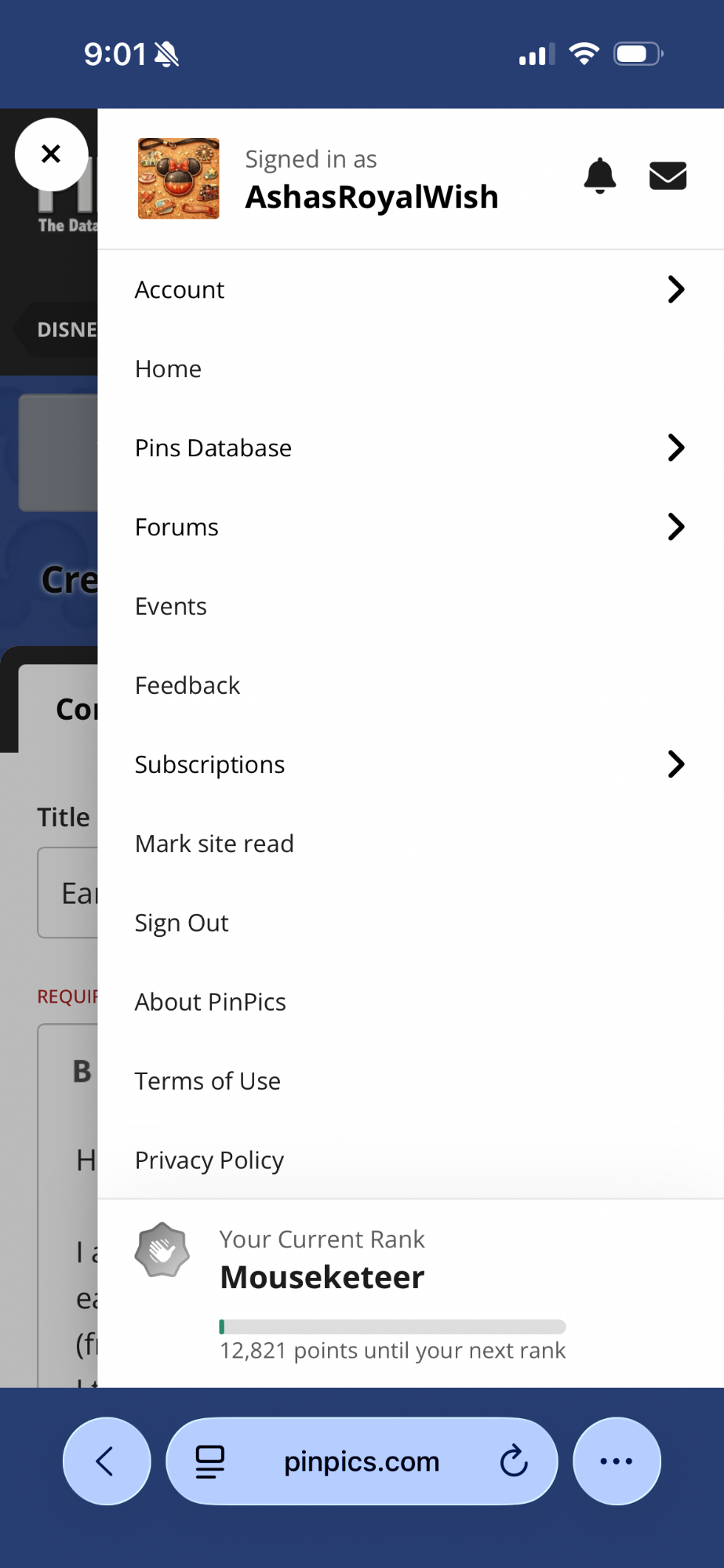Open the page tools icon in address bar
The width and height of the screenshot is (724, 1568).
210,1461
